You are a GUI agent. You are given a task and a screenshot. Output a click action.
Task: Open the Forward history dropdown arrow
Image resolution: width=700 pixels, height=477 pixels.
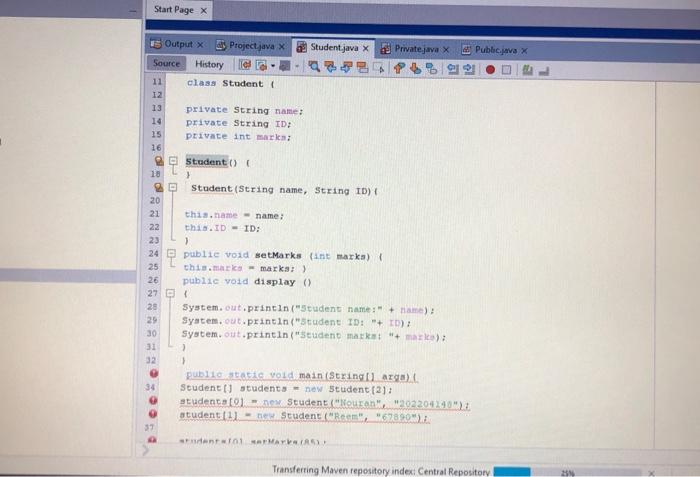[296, 67]
